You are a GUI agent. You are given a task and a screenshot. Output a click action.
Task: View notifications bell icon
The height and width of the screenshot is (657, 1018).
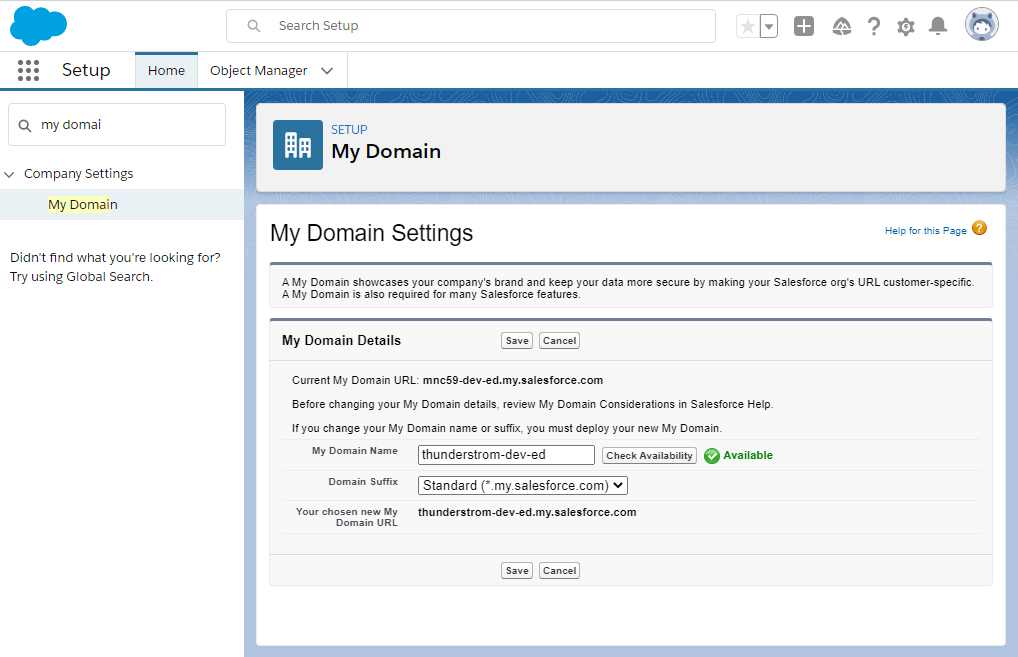pyautogui.click(x=937, y=27)
